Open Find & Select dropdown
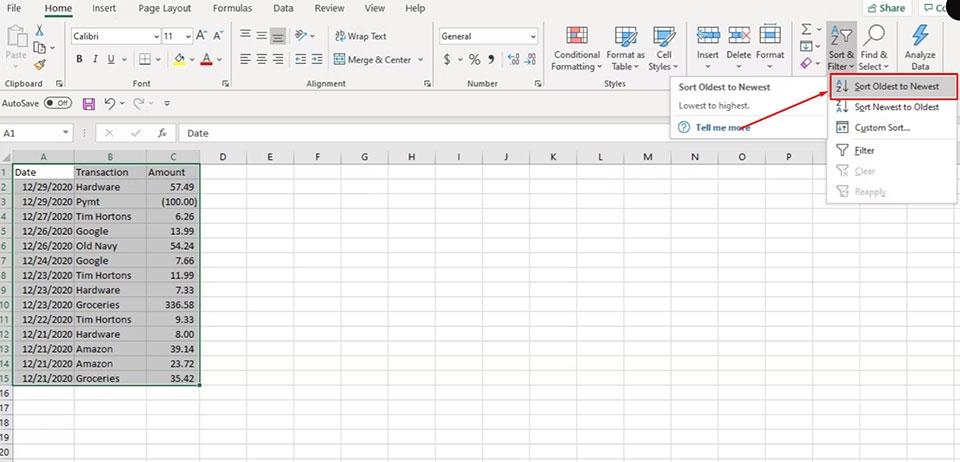Image resolution: width=960 pixels, height=462 pixels. tap(874, 48)
